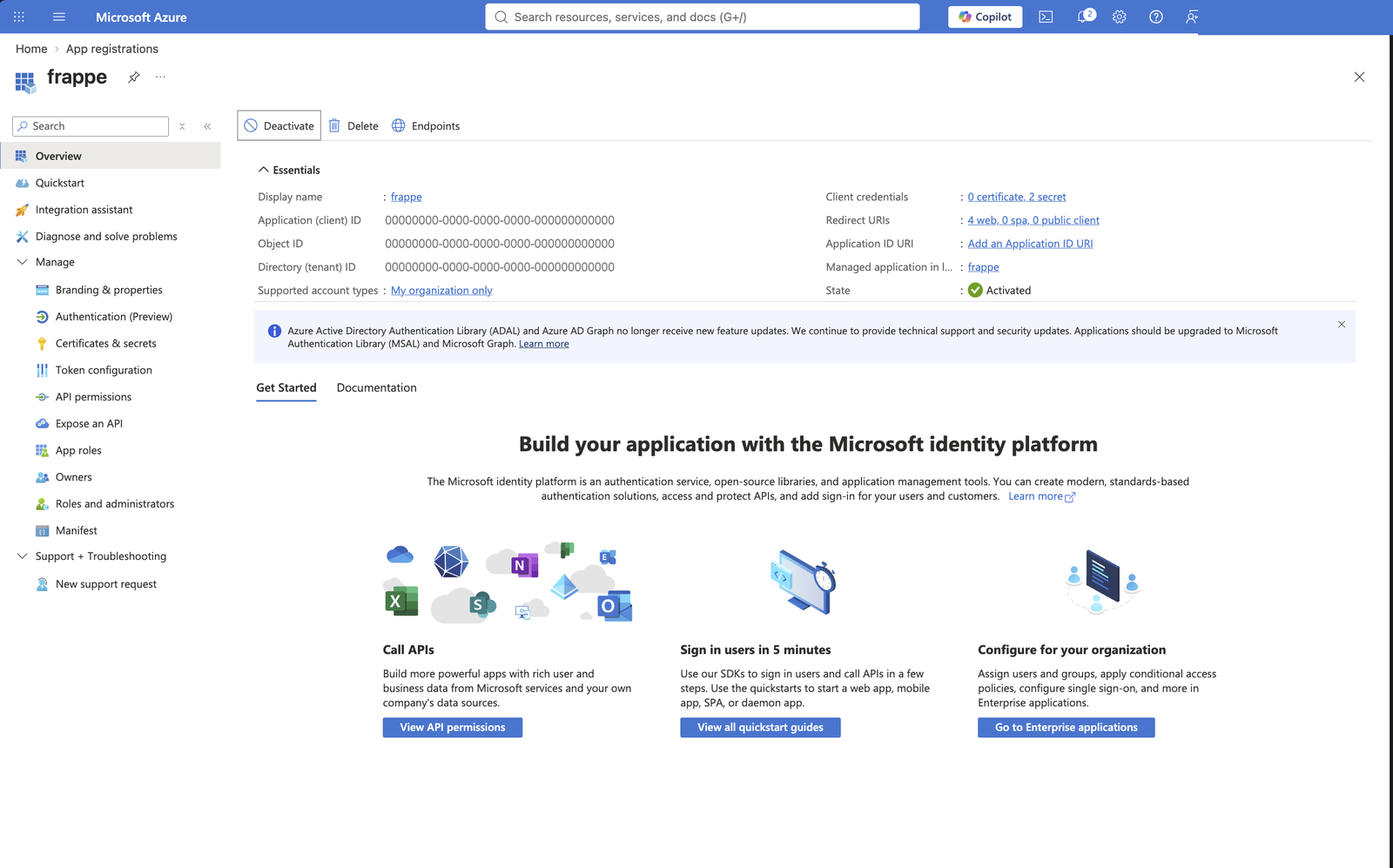
Task: Click the API permissions icon
Action: (42, 397)
